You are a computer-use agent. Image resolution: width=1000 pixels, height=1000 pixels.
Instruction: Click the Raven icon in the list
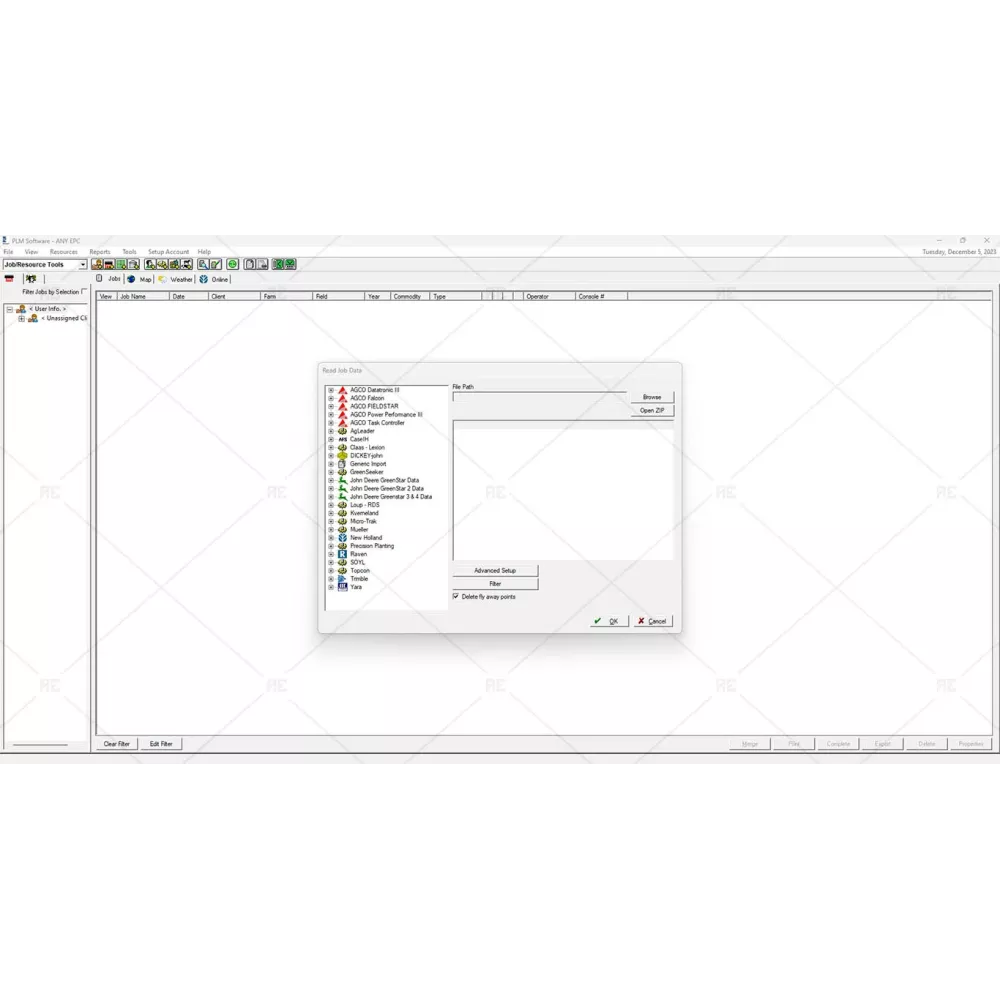coord(342,554)
